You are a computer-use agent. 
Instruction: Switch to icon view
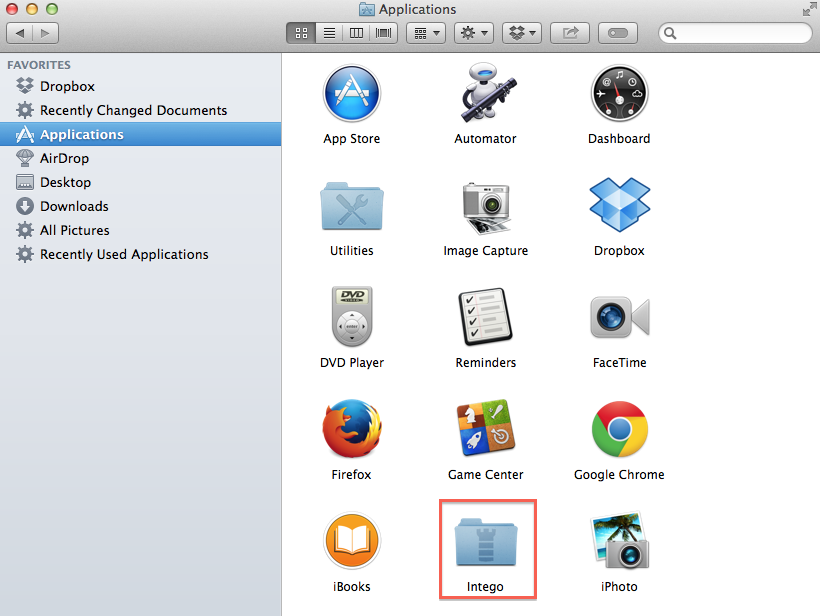[301, 33]
